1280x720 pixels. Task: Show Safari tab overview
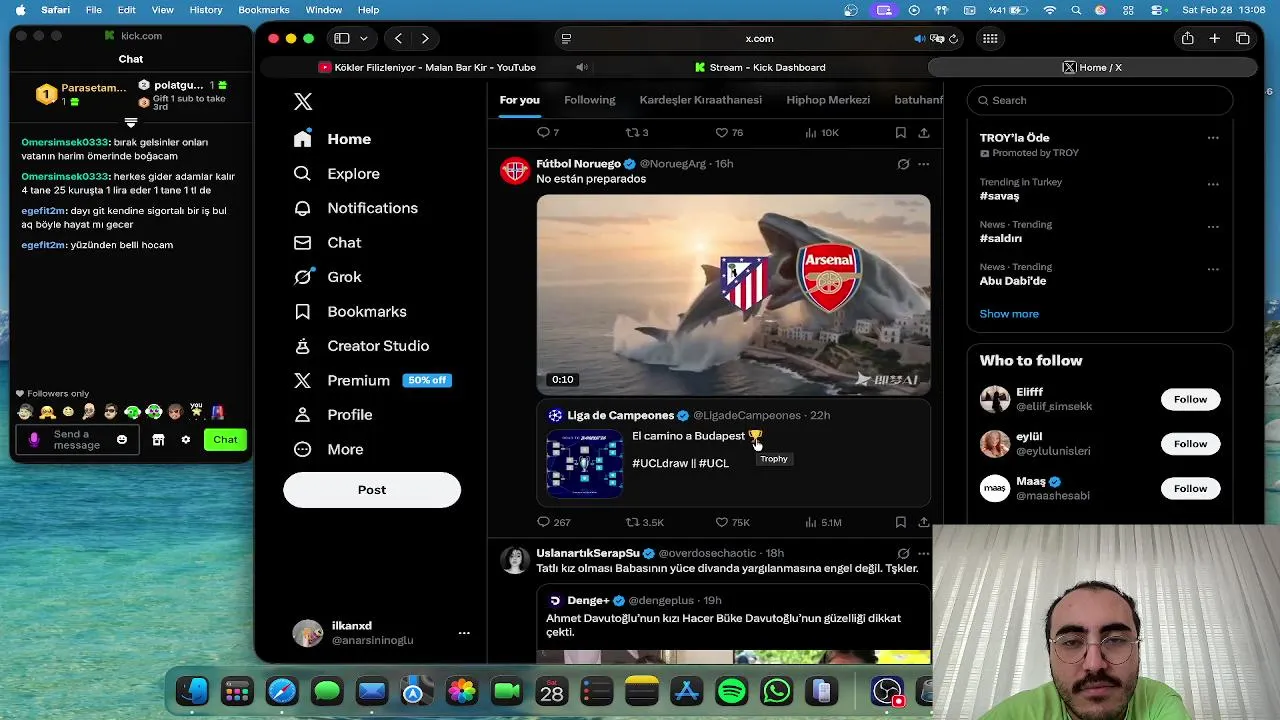pyautogui.click(x=1243, y=39)
